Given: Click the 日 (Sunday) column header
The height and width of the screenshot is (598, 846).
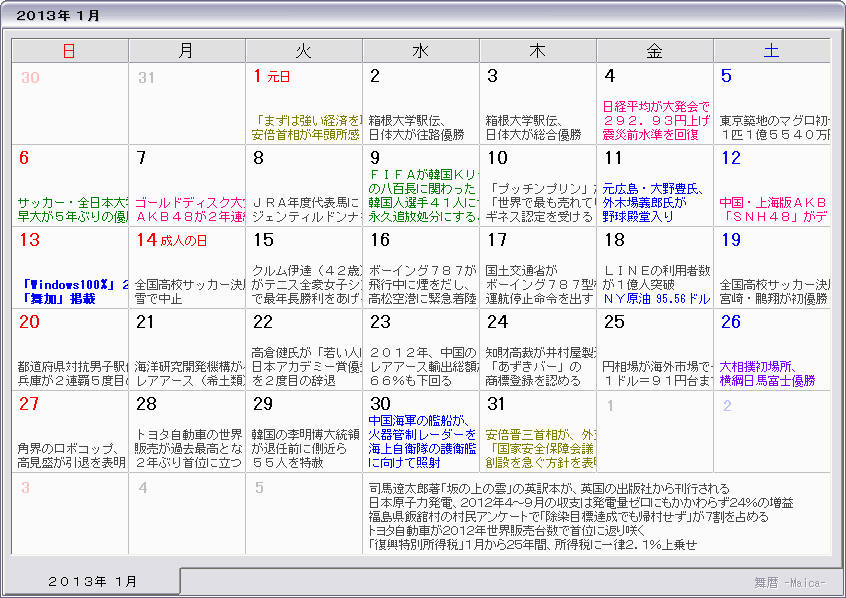Looking at the screenshot, I should pos(70,51).
